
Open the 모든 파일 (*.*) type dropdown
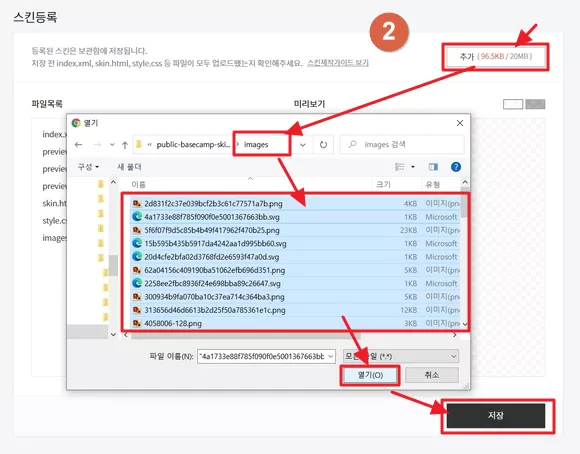pyautogui.click(x=401, y=356)
